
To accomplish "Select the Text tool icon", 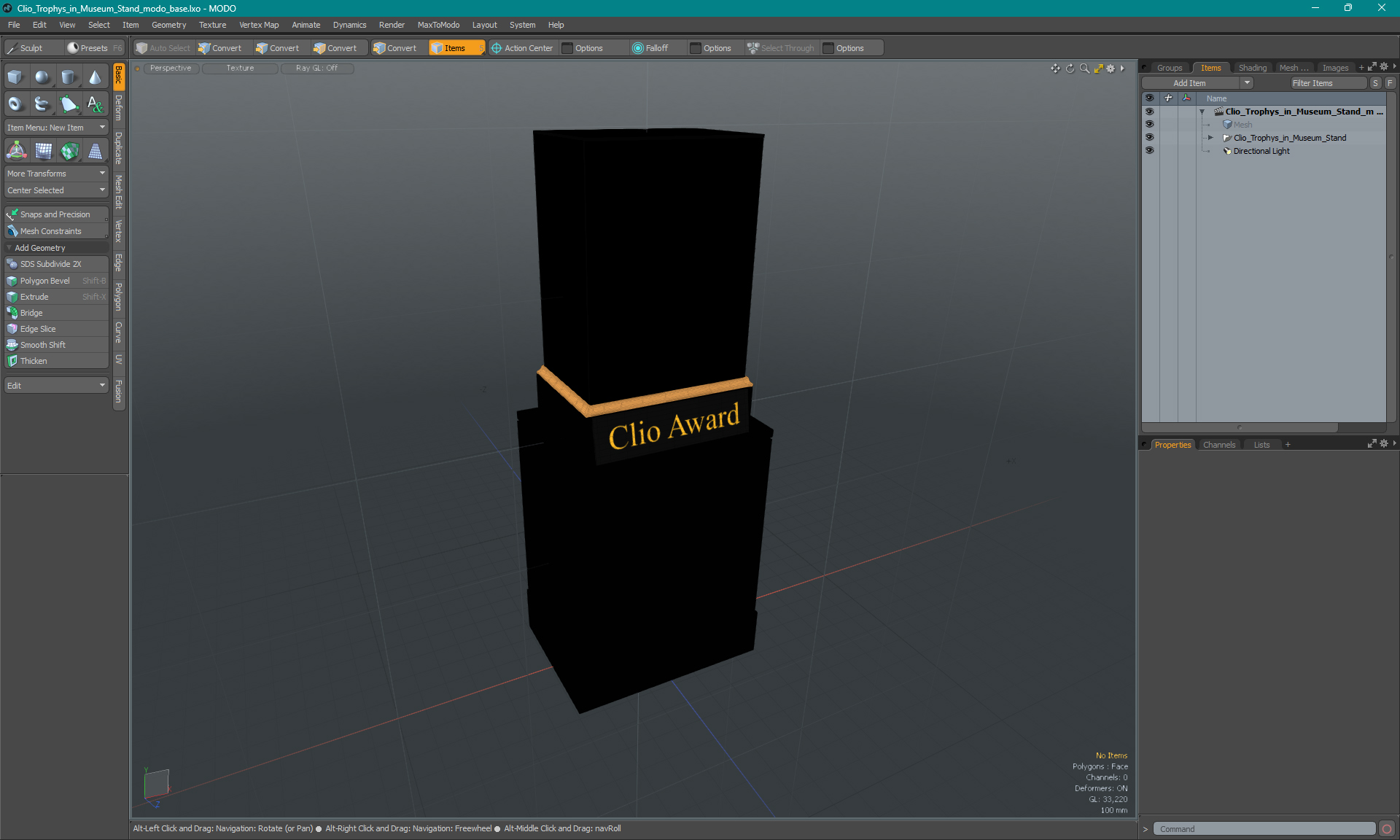I will (x=95, y=104).
